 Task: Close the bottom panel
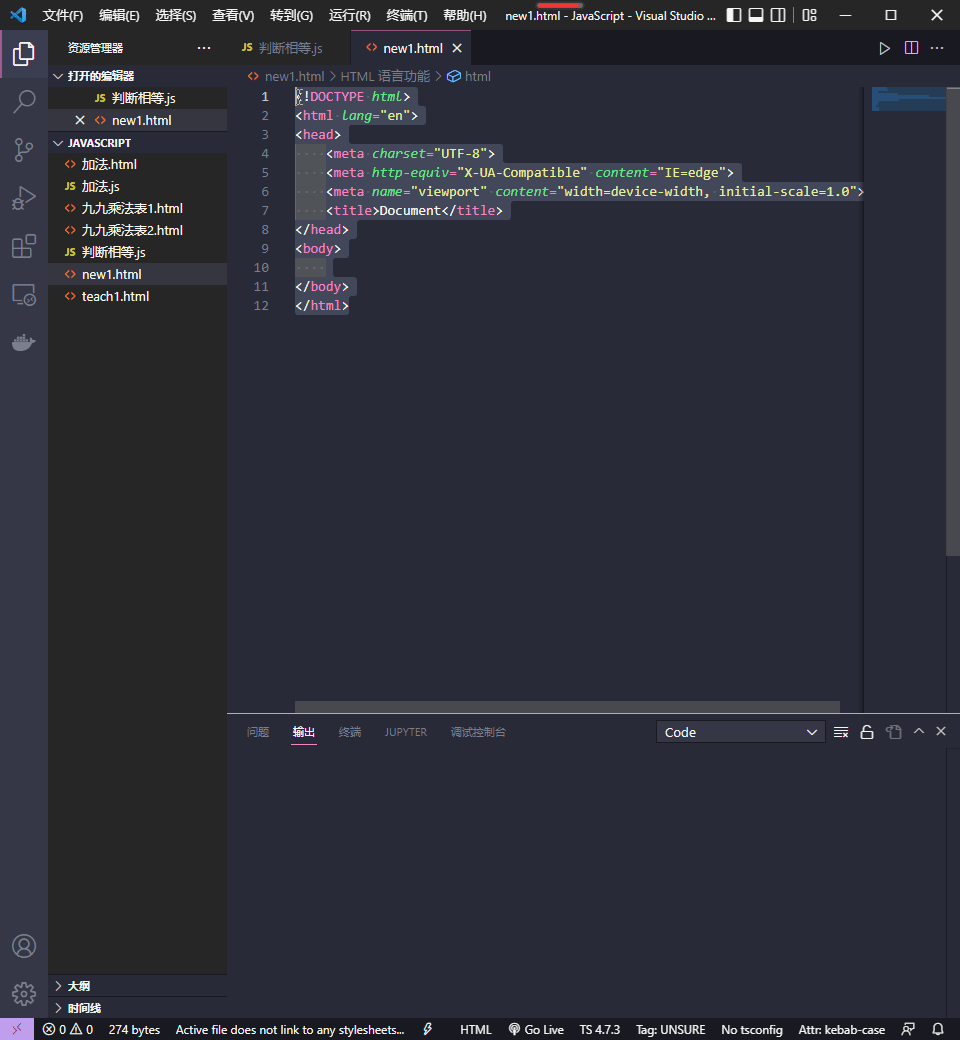(941, 731)
